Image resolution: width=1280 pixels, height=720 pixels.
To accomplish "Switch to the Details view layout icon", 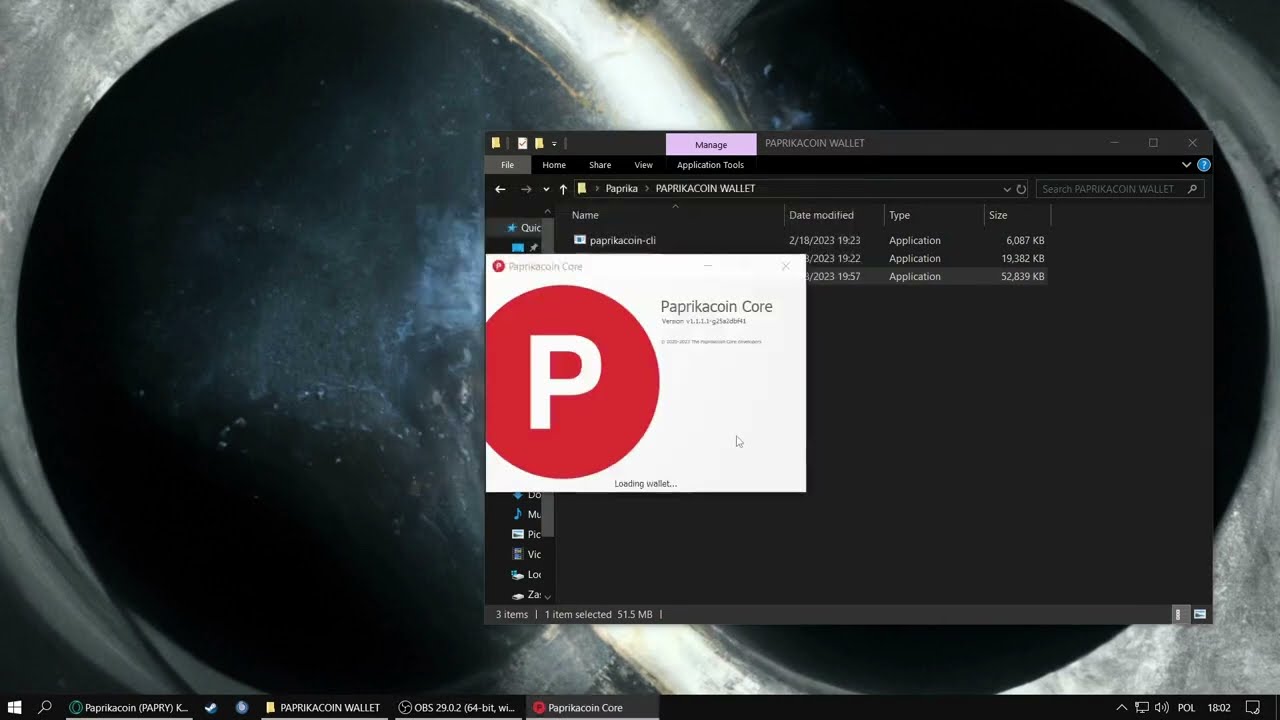I will point(1178,614).
